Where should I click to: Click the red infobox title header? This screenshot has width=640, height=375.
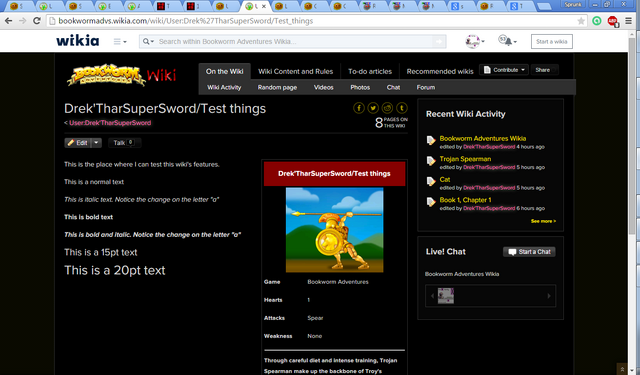coord(334,173)
